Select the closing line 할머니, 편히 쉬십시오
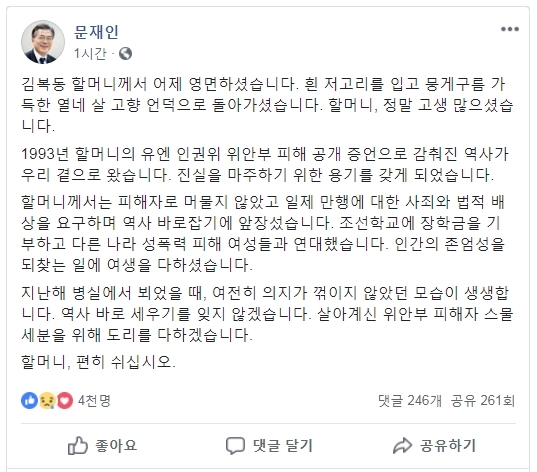The height and width of the screenshot is (472, 537). (x=98, y=362)
